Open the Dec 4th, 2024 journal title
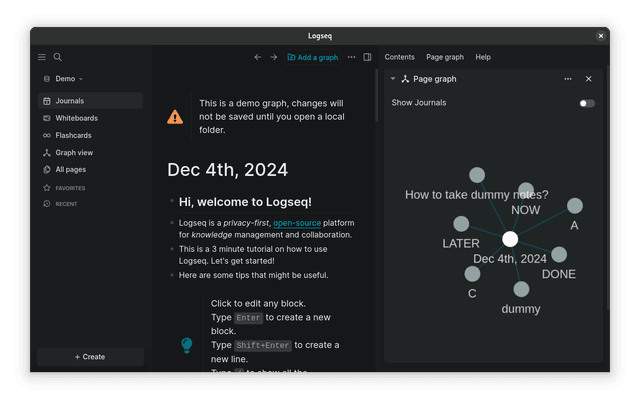Screen dimensions: 640x405 point(227,170)
